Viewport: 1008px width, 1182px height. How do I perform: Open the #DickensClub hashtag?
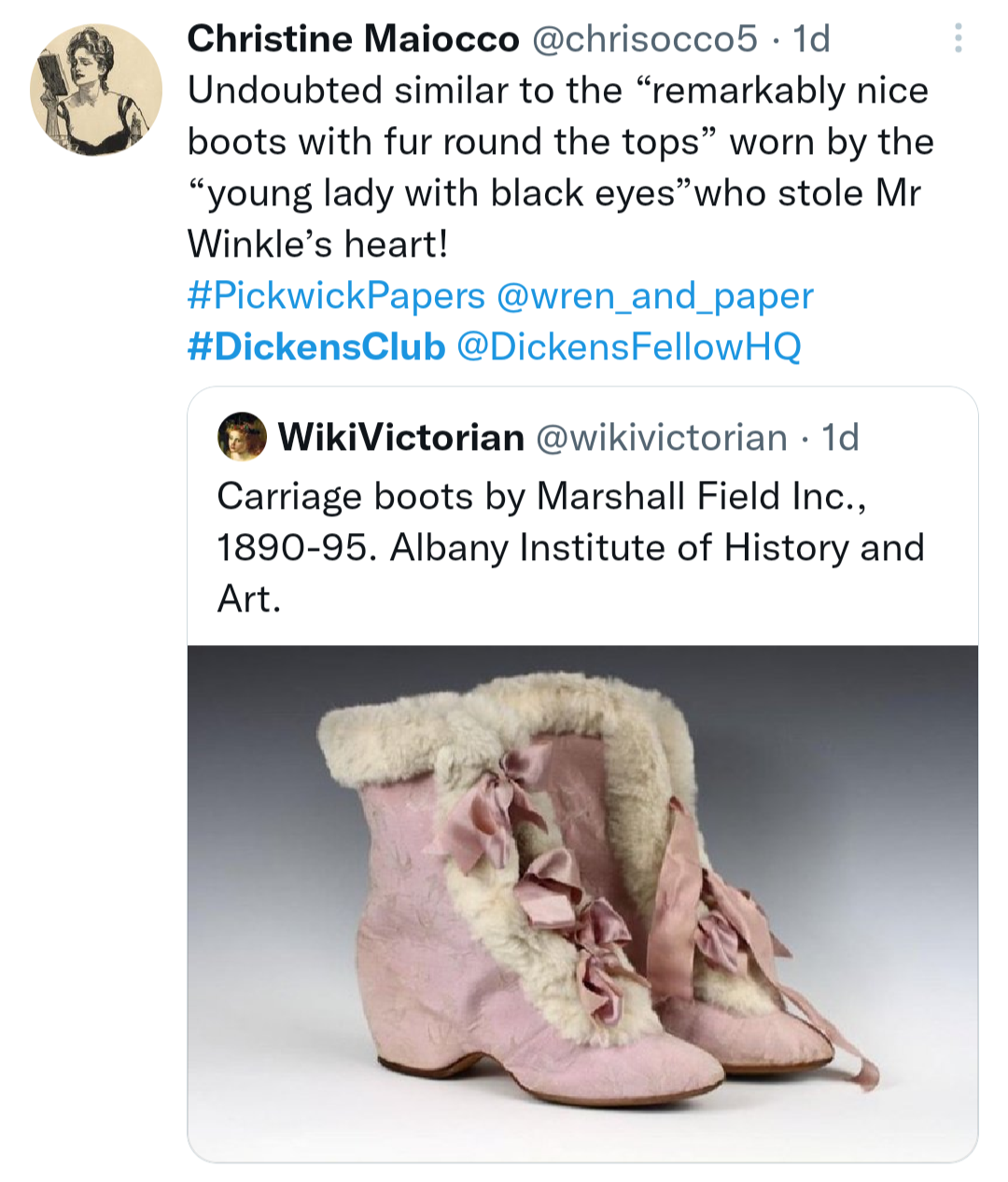point(316,347)
